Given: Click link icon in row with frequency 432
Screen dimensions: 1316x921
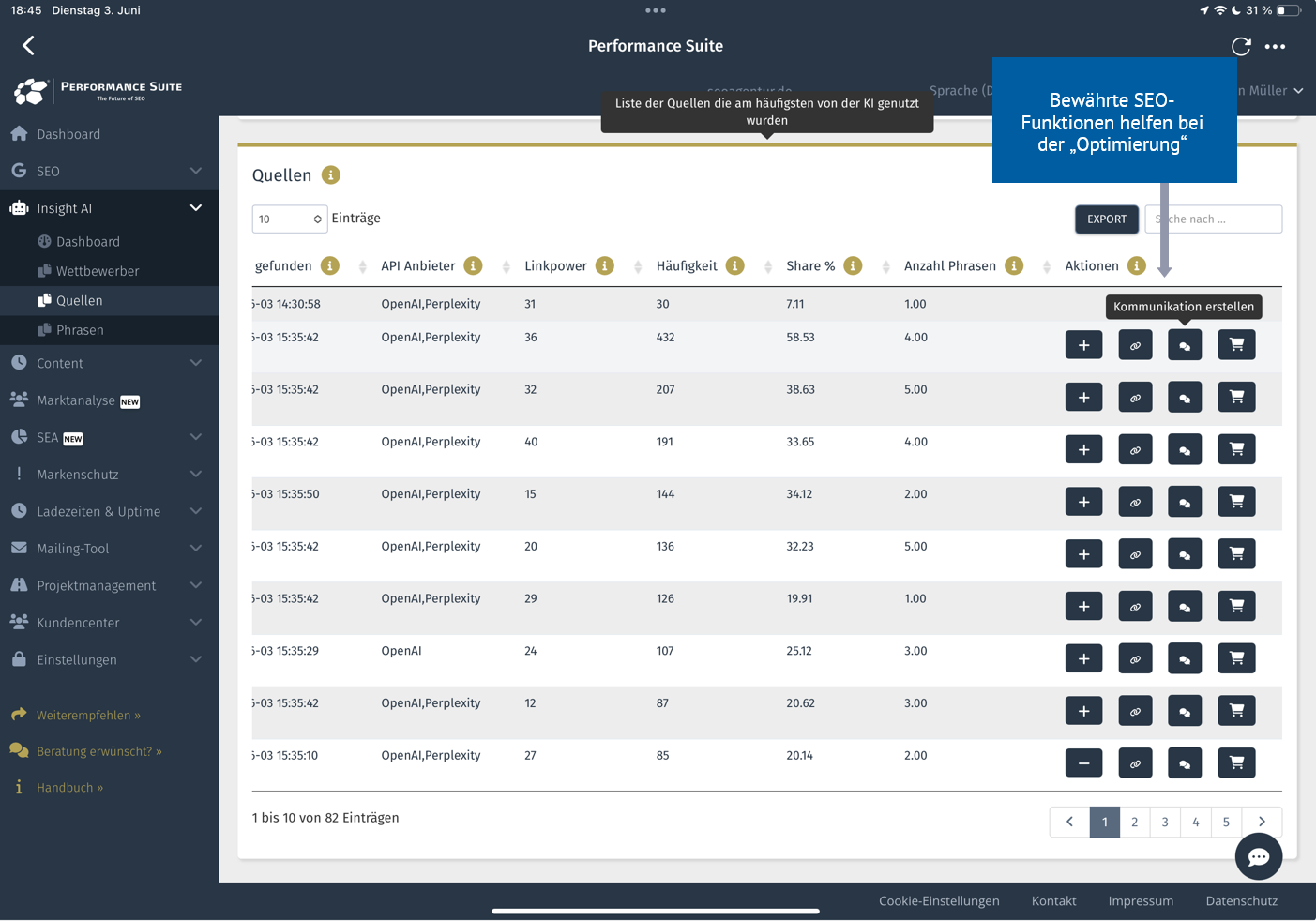Looking at the screenshot, I should 1135,345.
